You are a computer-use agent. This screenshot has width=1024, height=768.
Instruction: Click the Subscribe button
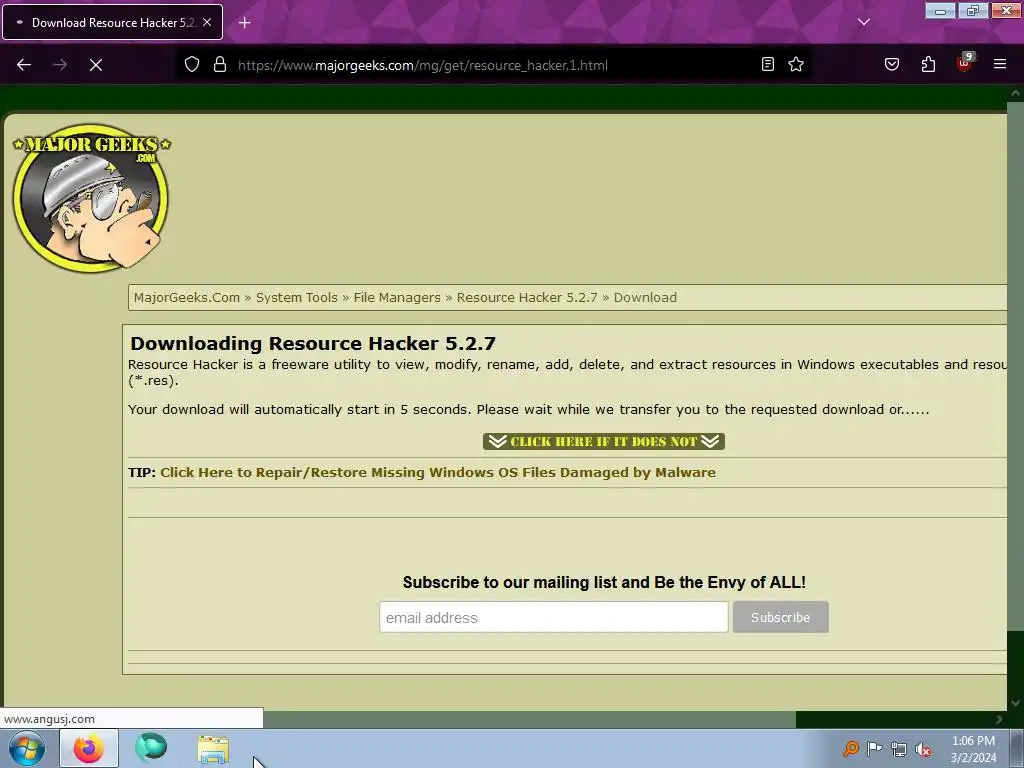pos(780,617)
